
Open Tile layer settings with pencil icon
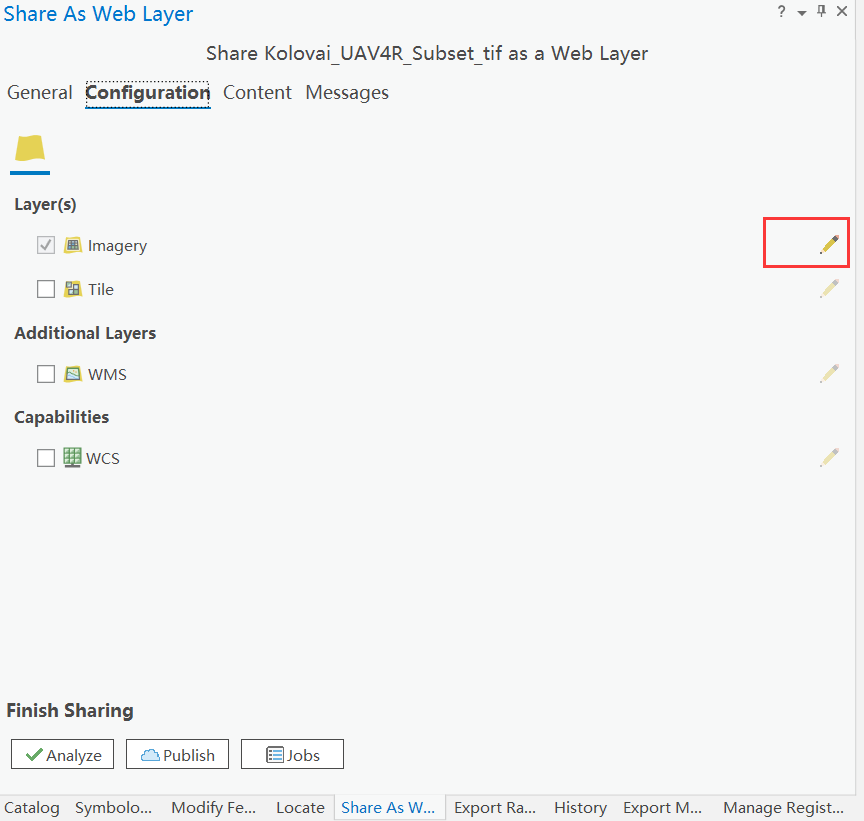point(829,288)
